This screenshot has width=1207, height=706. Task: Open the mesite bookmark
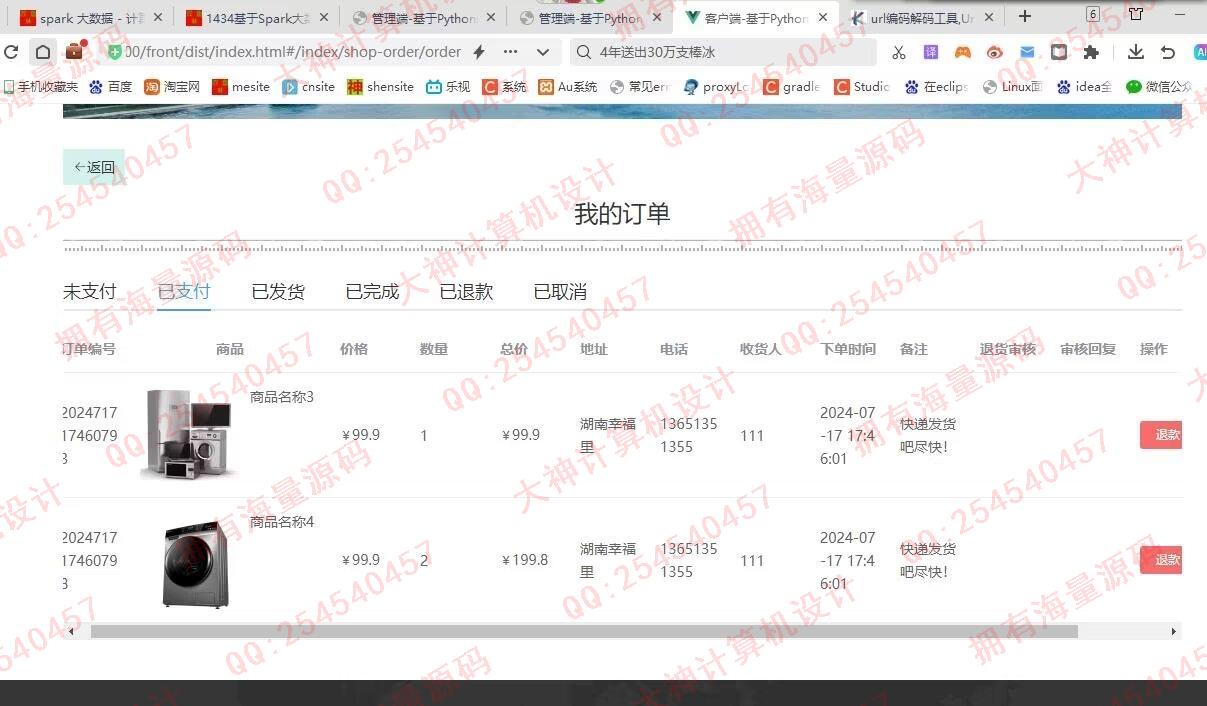[x=241, y=87]
